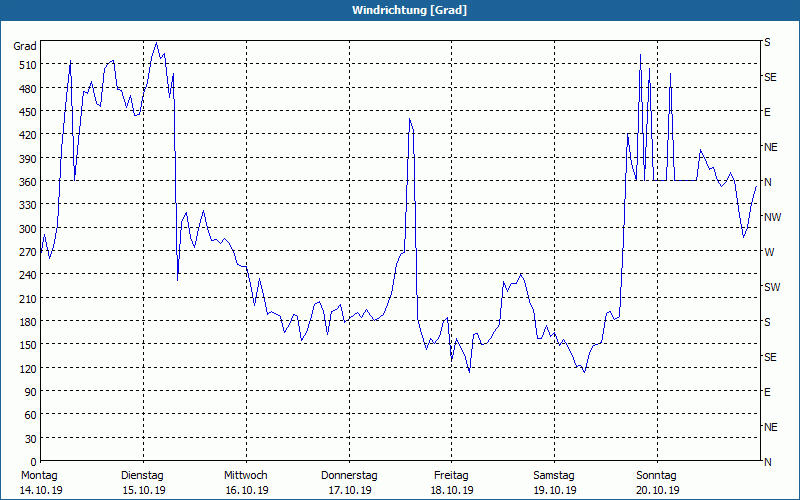800x500 pixels.
Task: Click the 0 value on left axis
Action: pyautogui.click(x=32, y=462)
